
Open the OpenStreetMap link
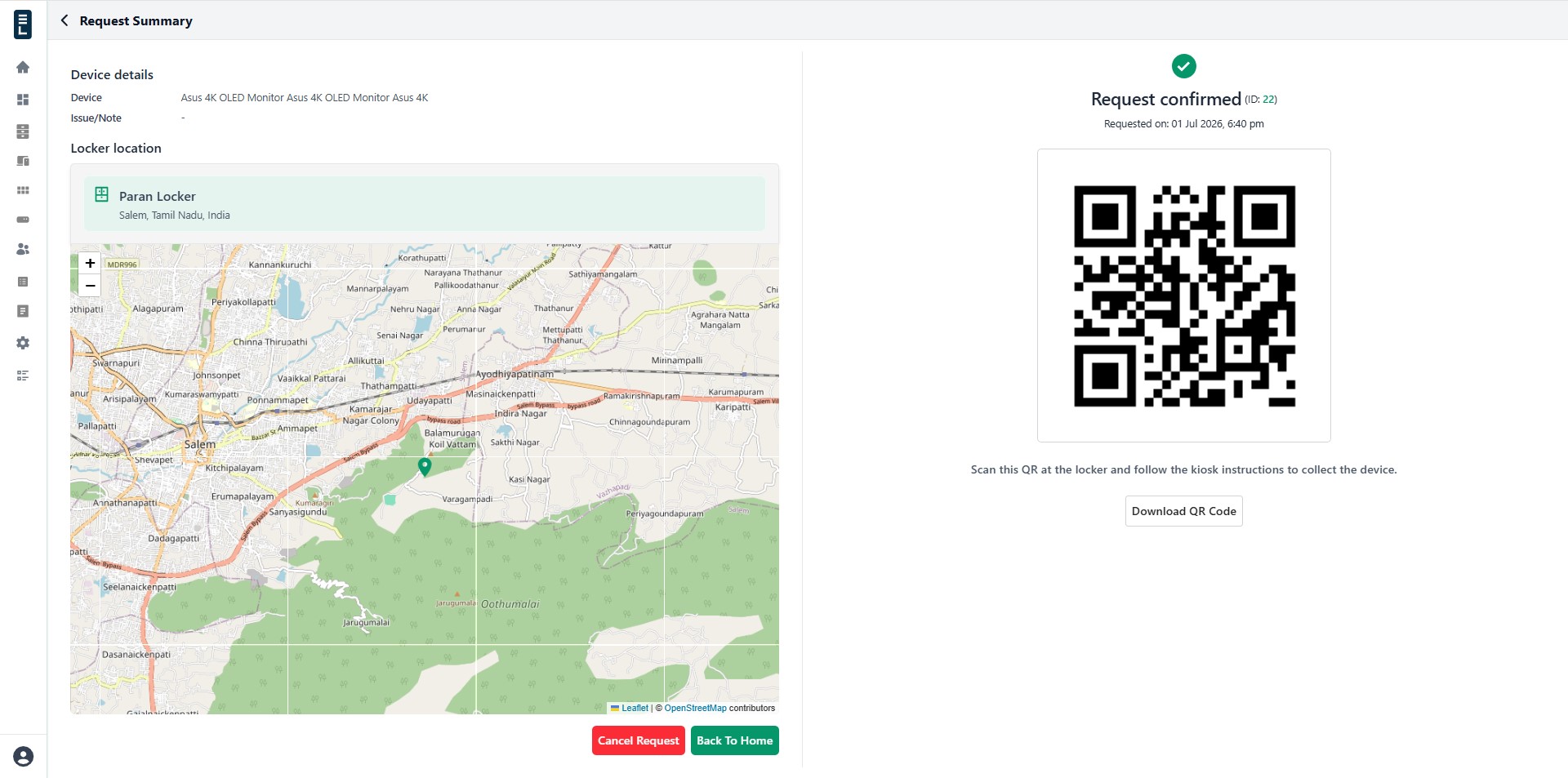695,708
